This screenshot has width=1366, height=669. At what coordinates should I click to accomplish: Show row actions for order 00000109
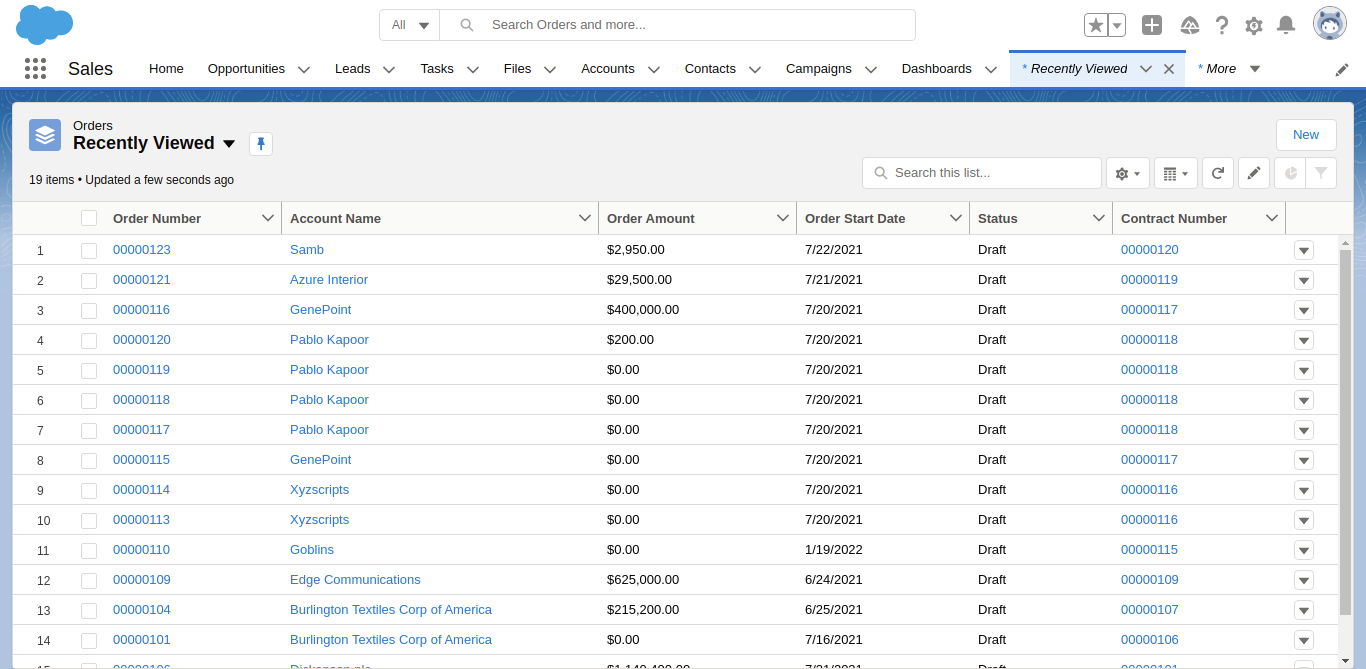(1304, 580)
